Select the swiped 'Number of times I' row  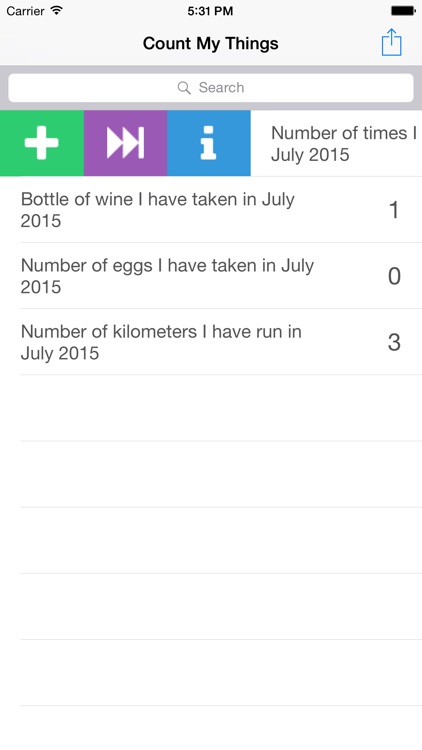click(336, 143)
